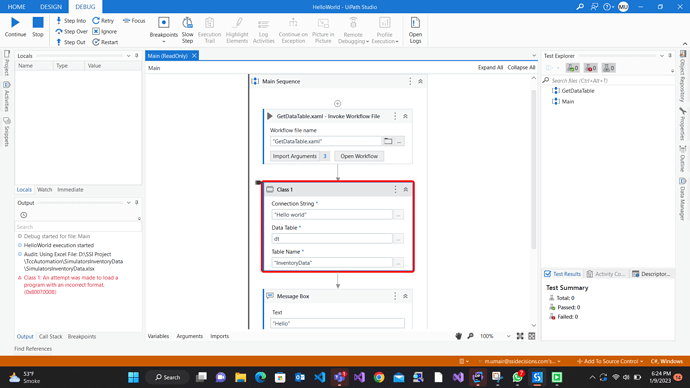
Task: Click the Output panel search box
Action: point(78,227)
